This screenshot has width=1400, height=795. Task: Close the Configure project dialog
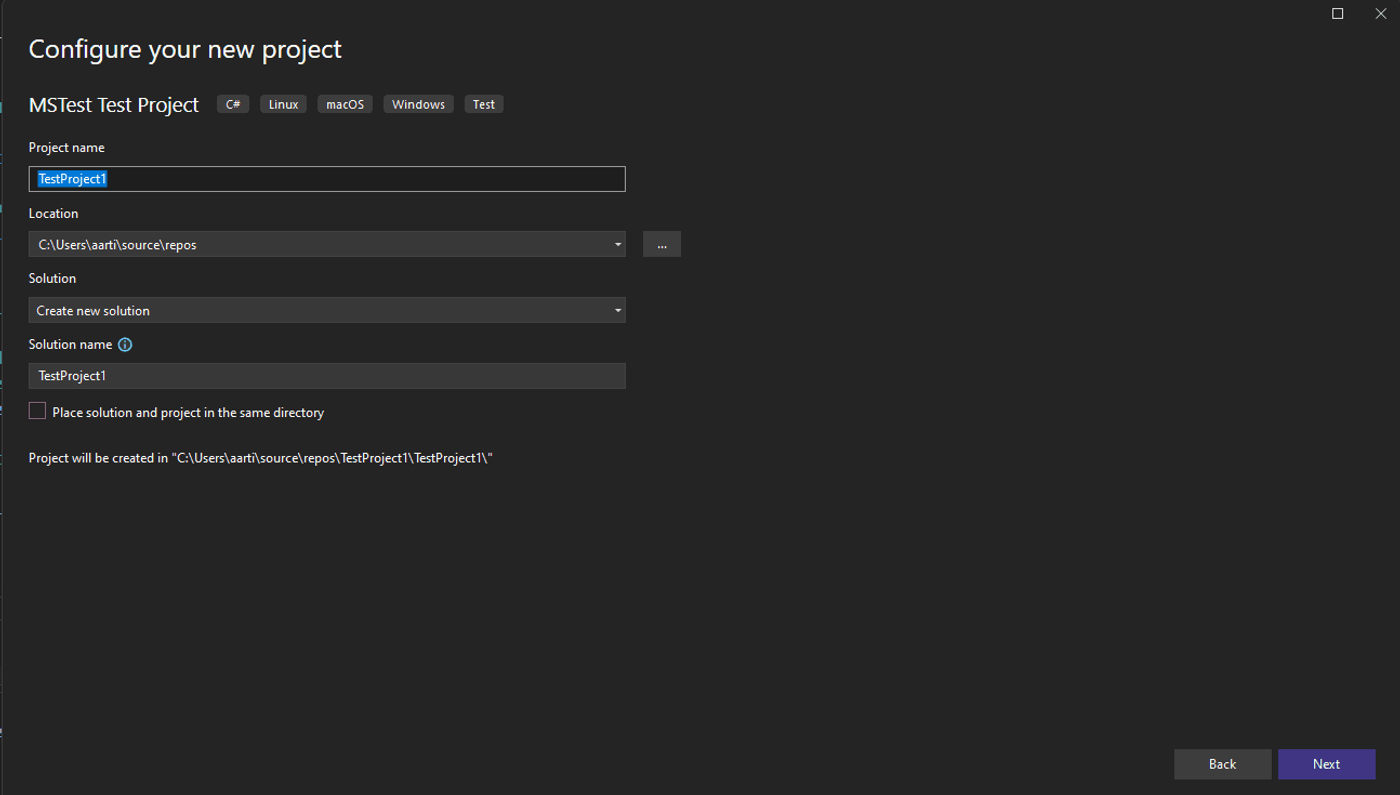click(1381, 14)
